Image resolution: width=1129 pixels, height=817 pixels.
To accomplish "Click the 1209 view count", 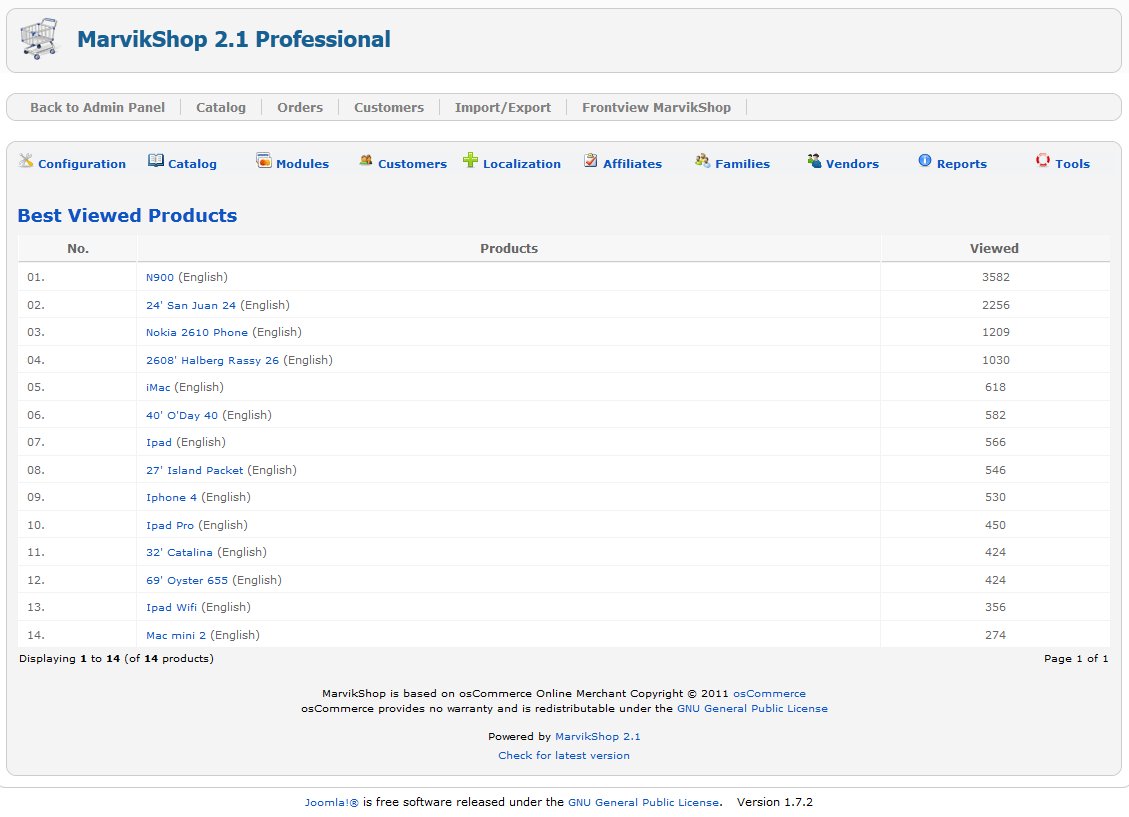I will [x=996, y=333].
